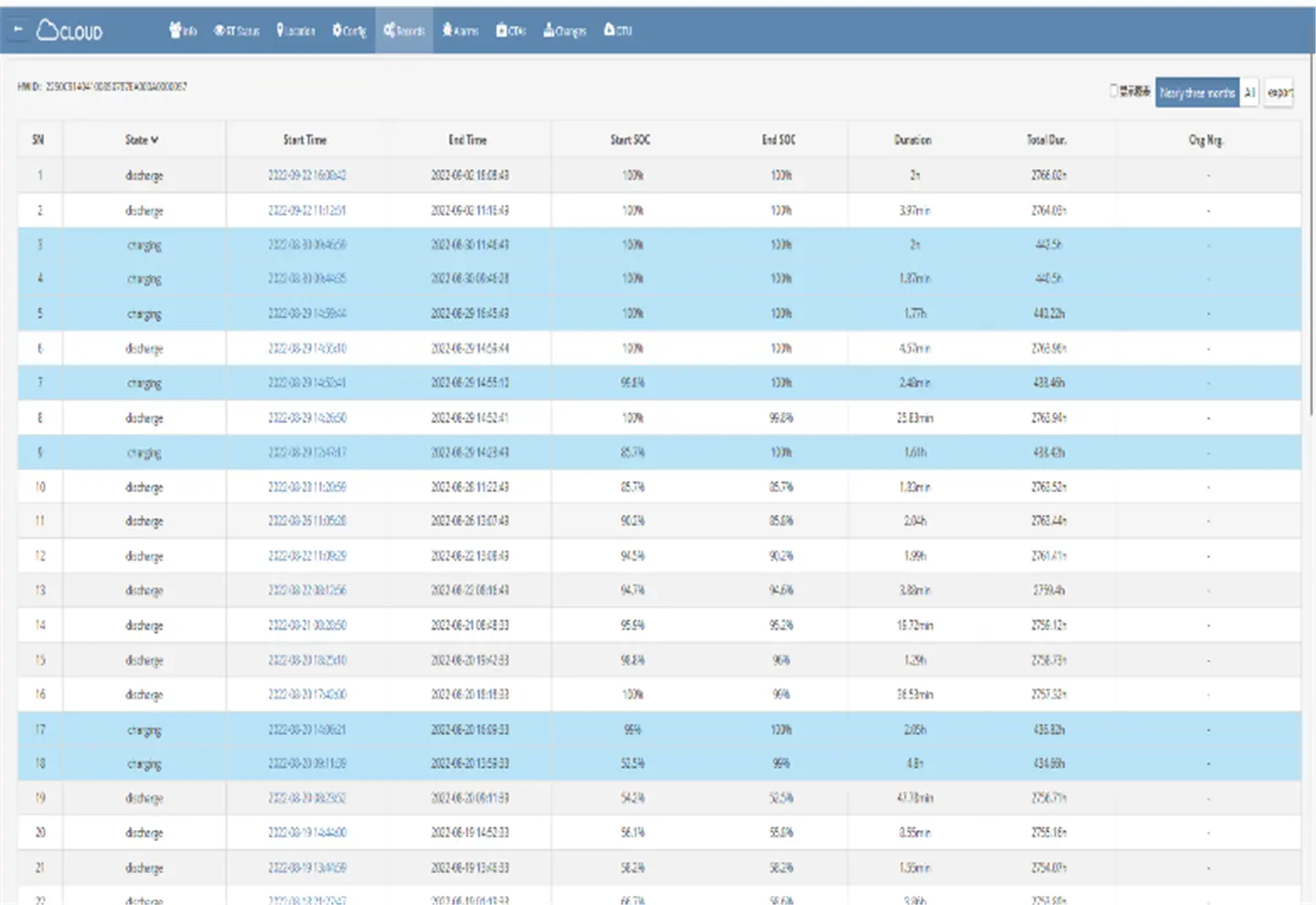This screenshot has width=1316, height=905.
Task: Open the Info page icon
Action: coord(175,30)
